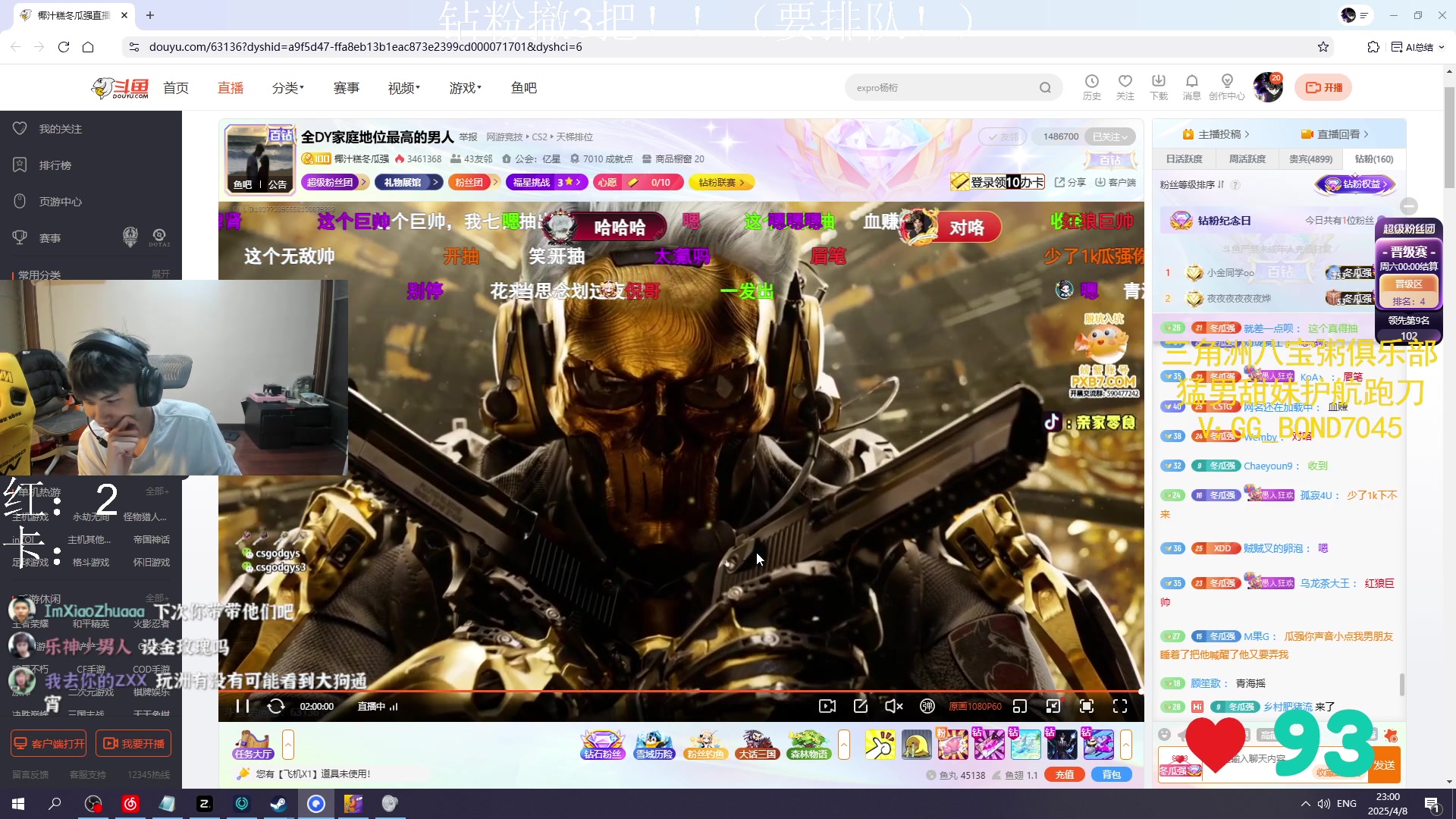Open the 已关注 follow dropdown

click(1110, 136)
